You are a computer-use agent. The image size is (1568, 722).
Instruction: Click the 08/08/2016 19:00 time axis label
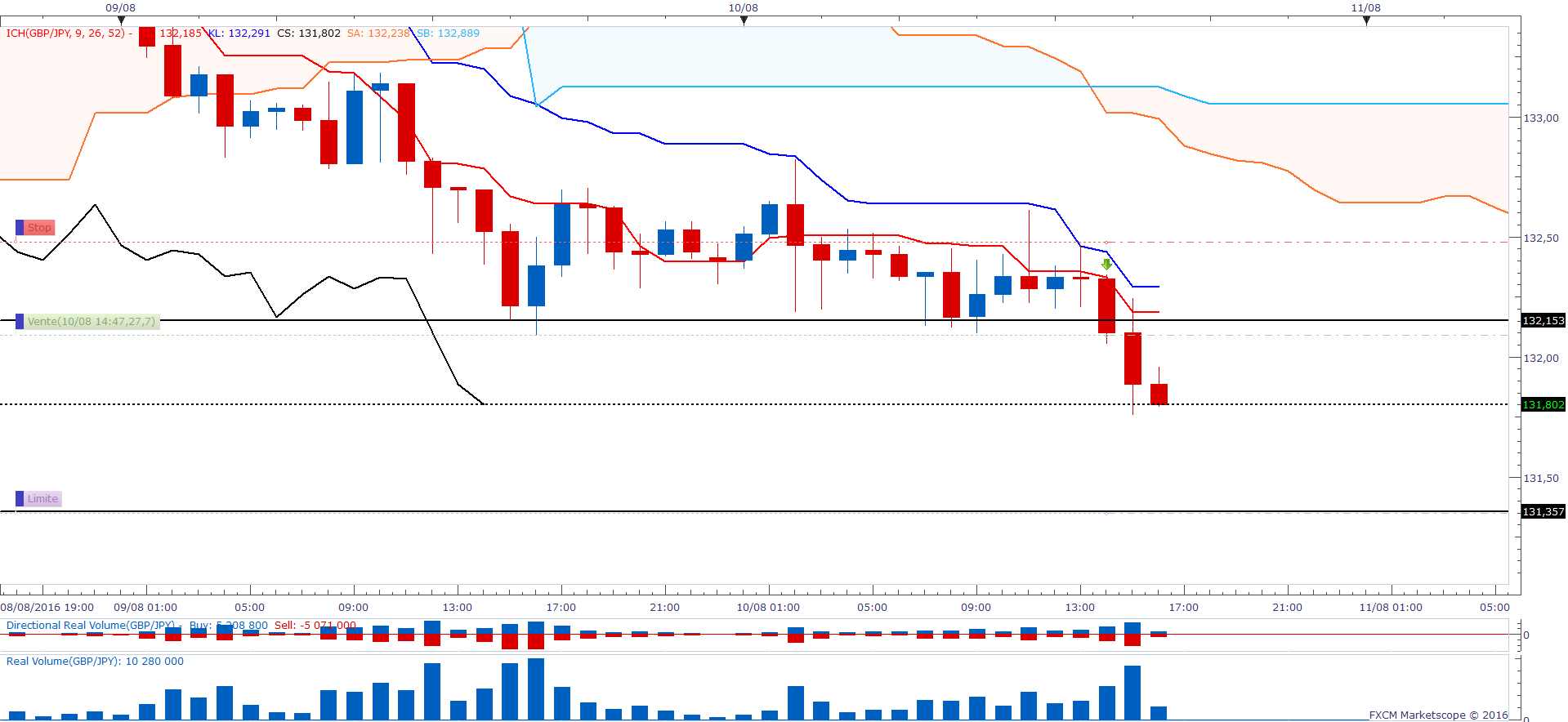(x=47, y=608)
